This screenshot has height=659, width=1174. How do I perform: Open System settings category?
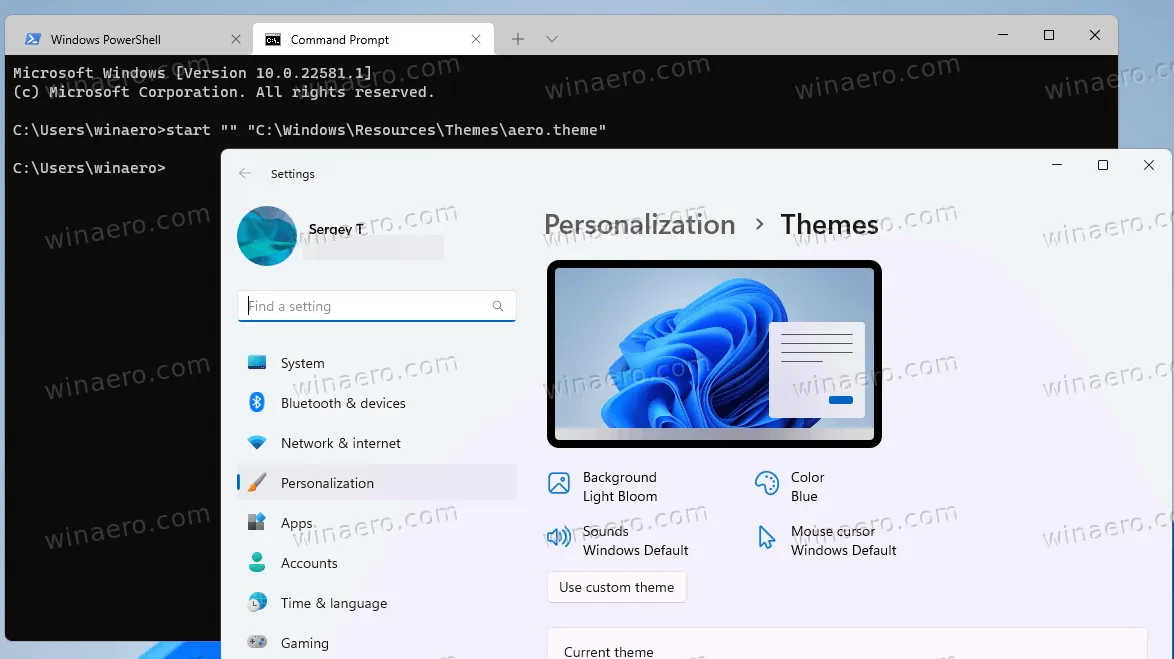377,363
